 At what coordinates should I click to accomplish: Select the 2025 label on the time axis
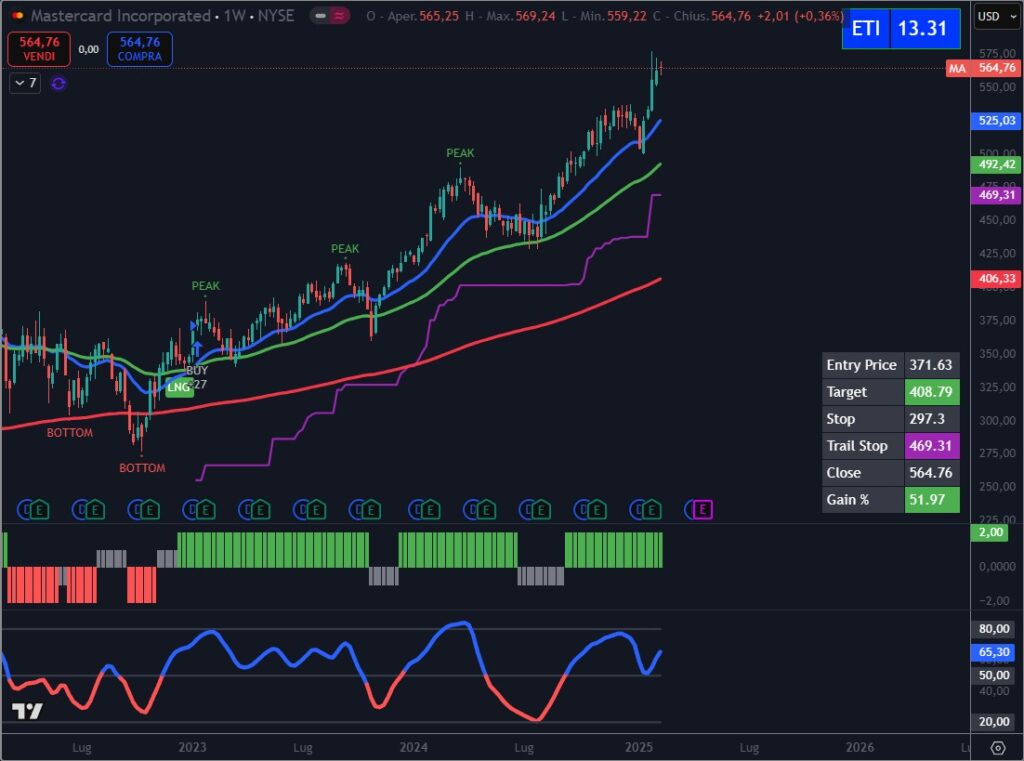(x=639, y=747)
